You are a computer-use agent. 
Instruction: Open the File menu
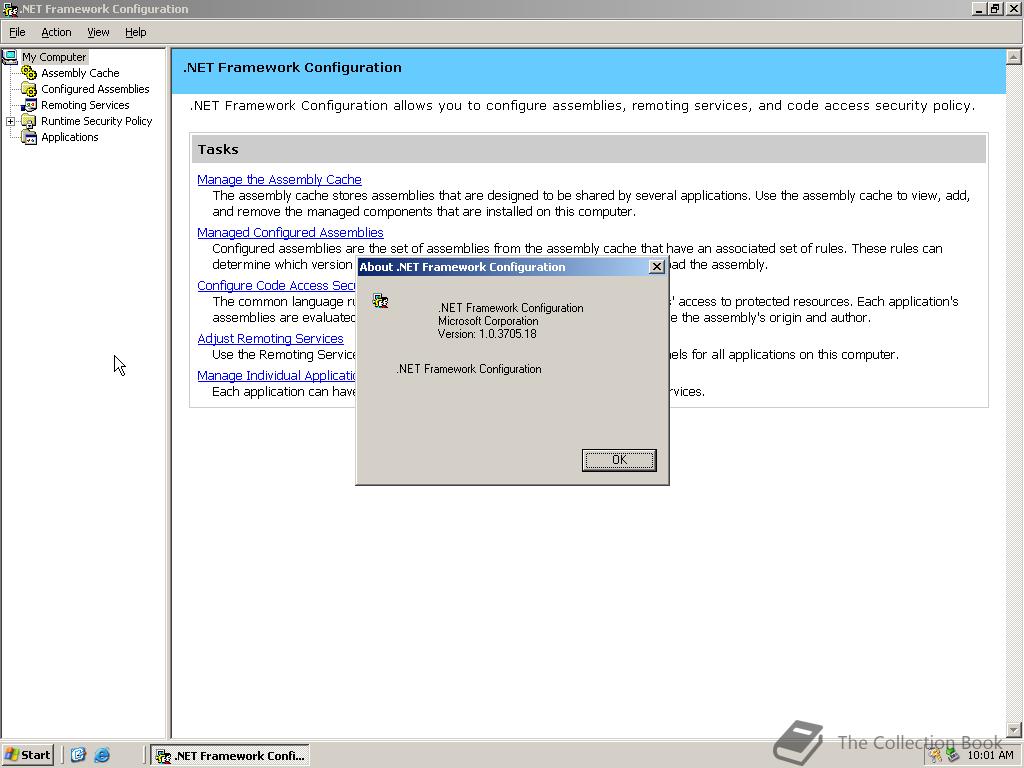click(17, 32)
